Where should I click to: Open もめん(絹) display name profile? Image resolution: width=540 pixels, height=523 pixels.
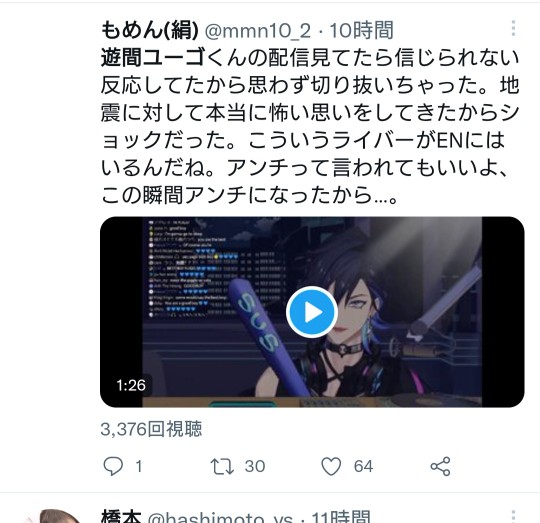click(150, 30)
